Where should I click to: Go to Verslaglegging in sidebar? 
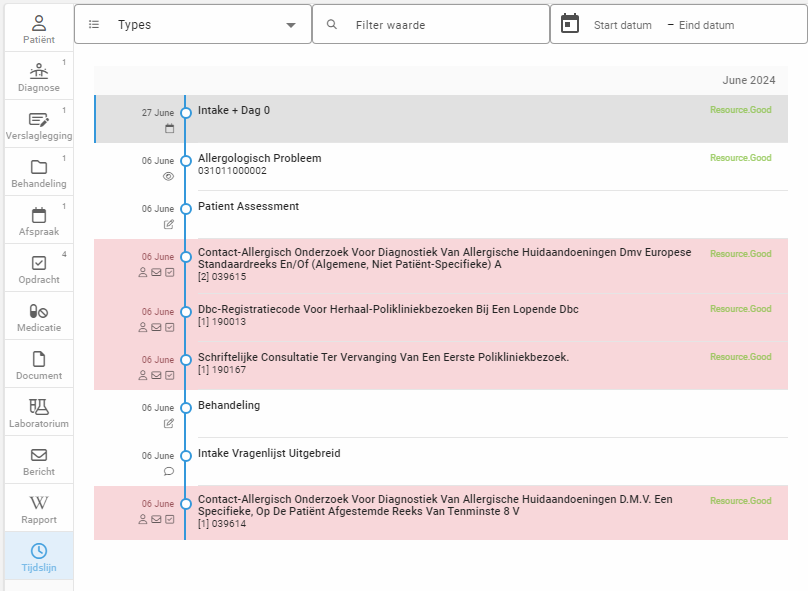coord(38,124)
